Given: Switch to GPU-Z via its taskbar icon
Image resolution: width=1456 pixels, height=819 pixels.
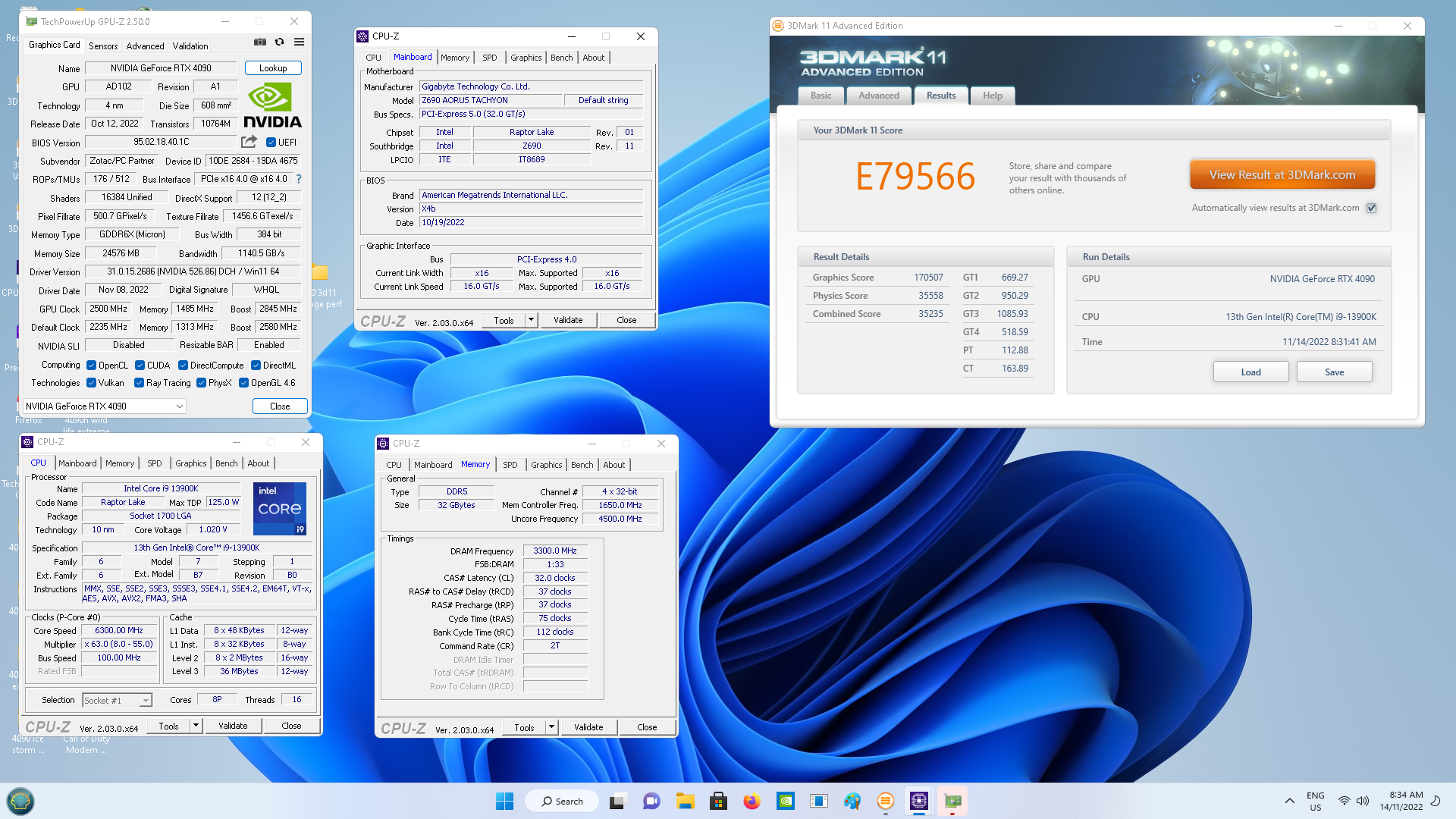Looking at the screenshot, I should click(952, 801).
